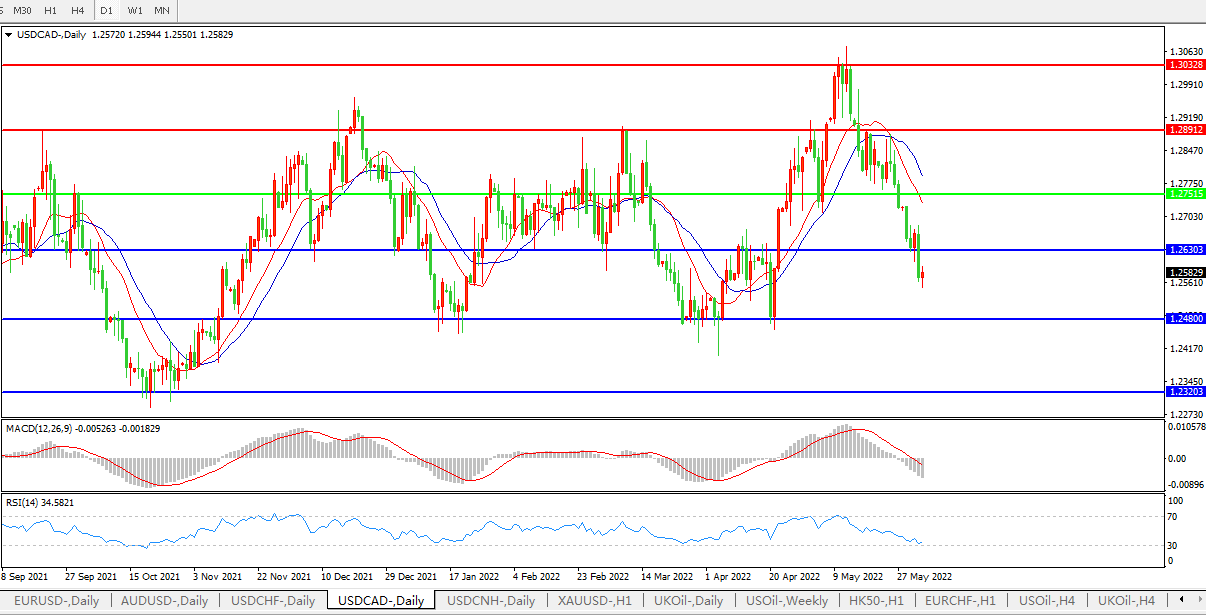The image size is (1206, 615).
Task: Expand the USDCAD chart title triangle
Action: point(9,35)
